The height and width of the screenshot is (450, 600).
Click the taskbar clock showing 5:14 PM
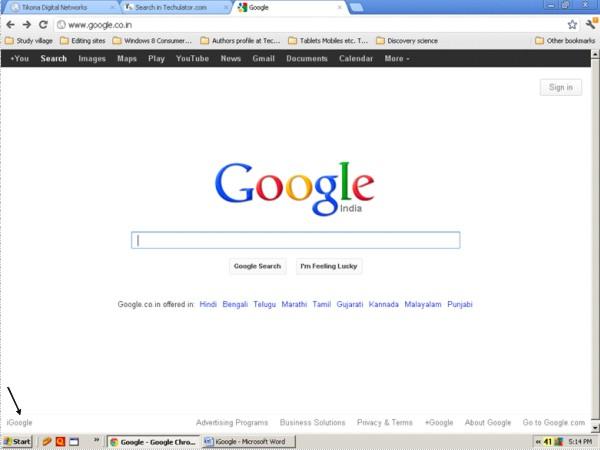point(580,442)
